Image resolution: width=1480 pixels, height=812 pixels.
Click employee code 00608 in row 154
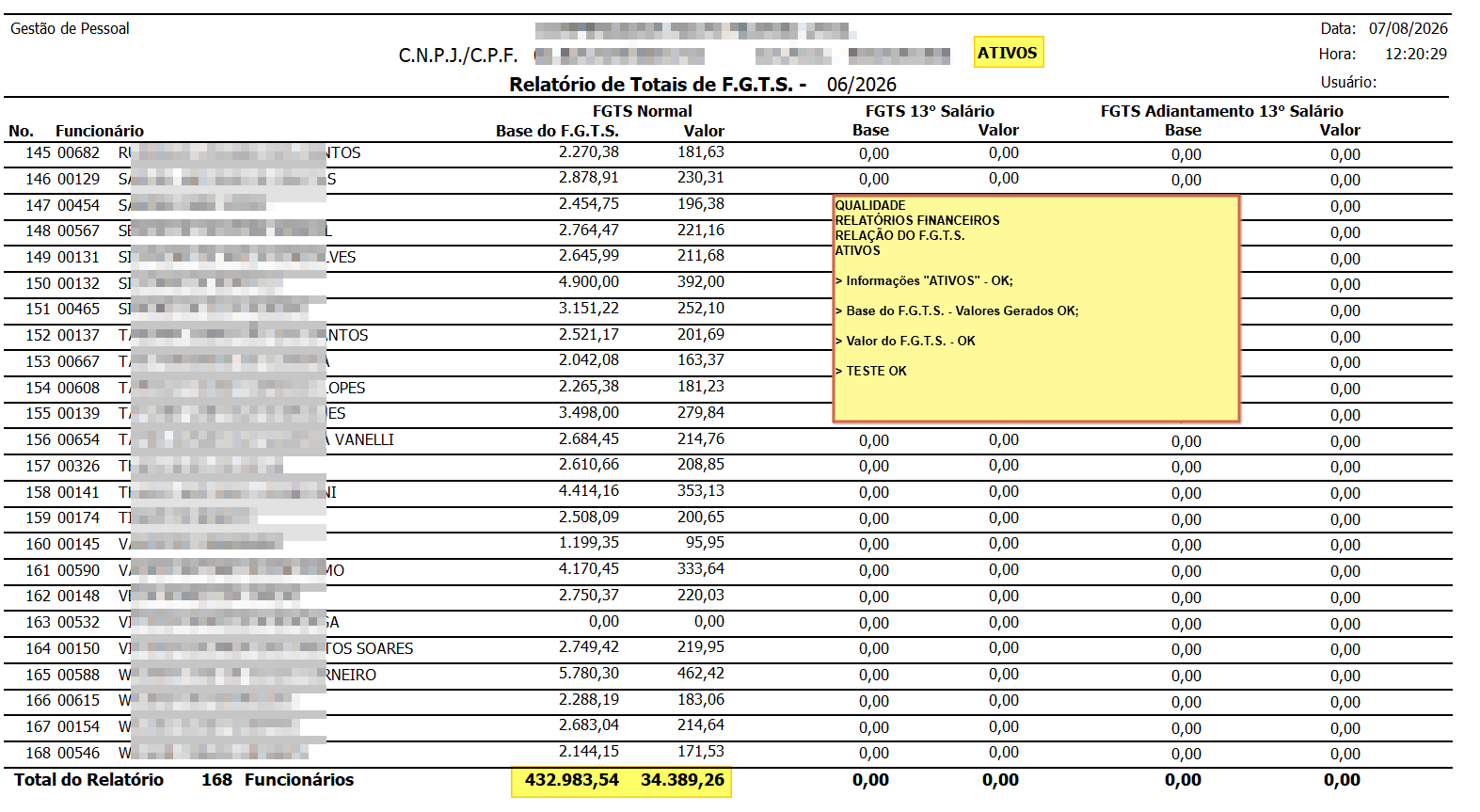pos(78,388)
